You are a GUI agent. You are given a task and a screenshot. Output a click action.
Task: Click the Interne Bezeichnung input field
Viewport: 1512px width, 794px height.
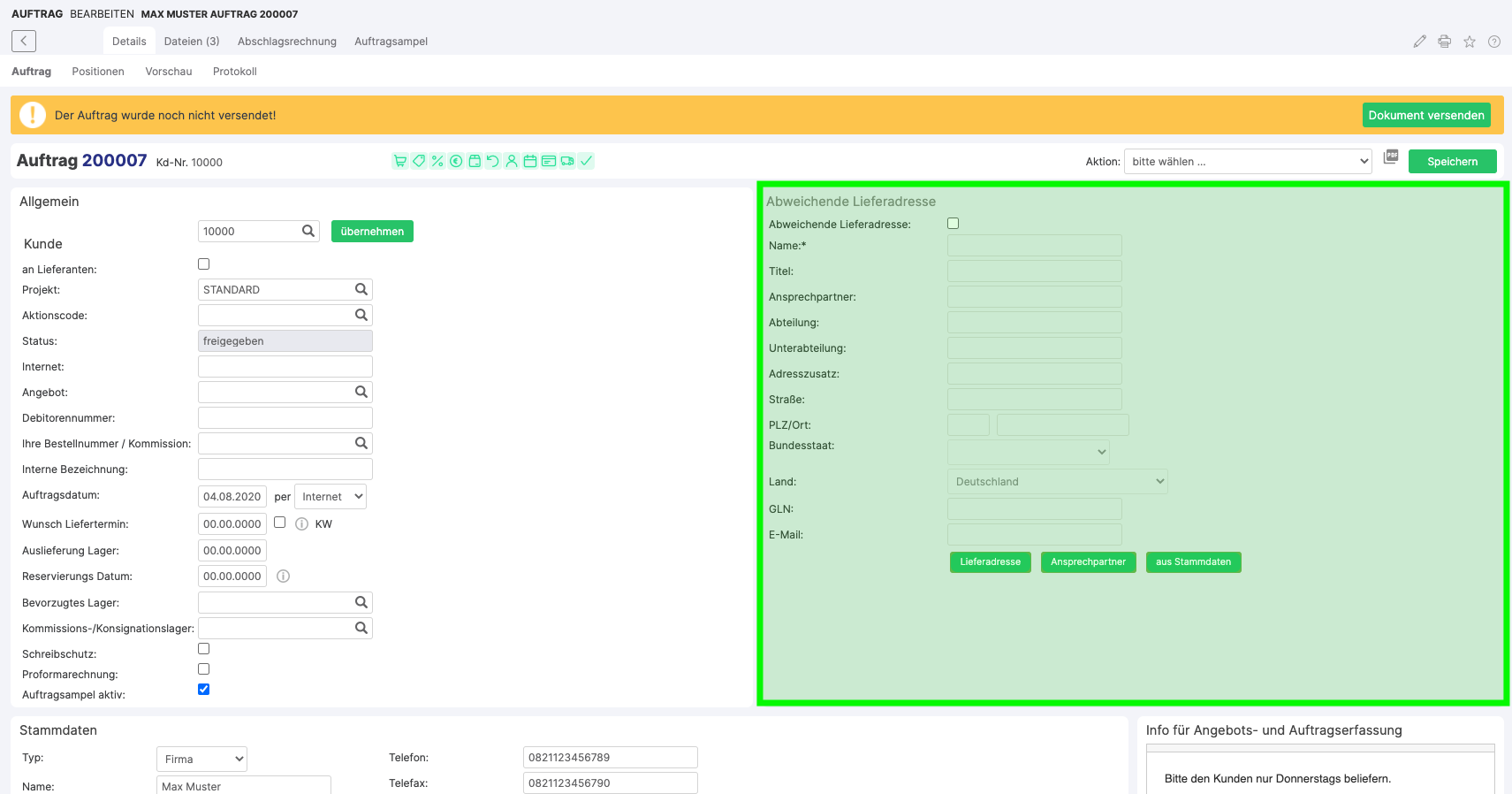285,469
